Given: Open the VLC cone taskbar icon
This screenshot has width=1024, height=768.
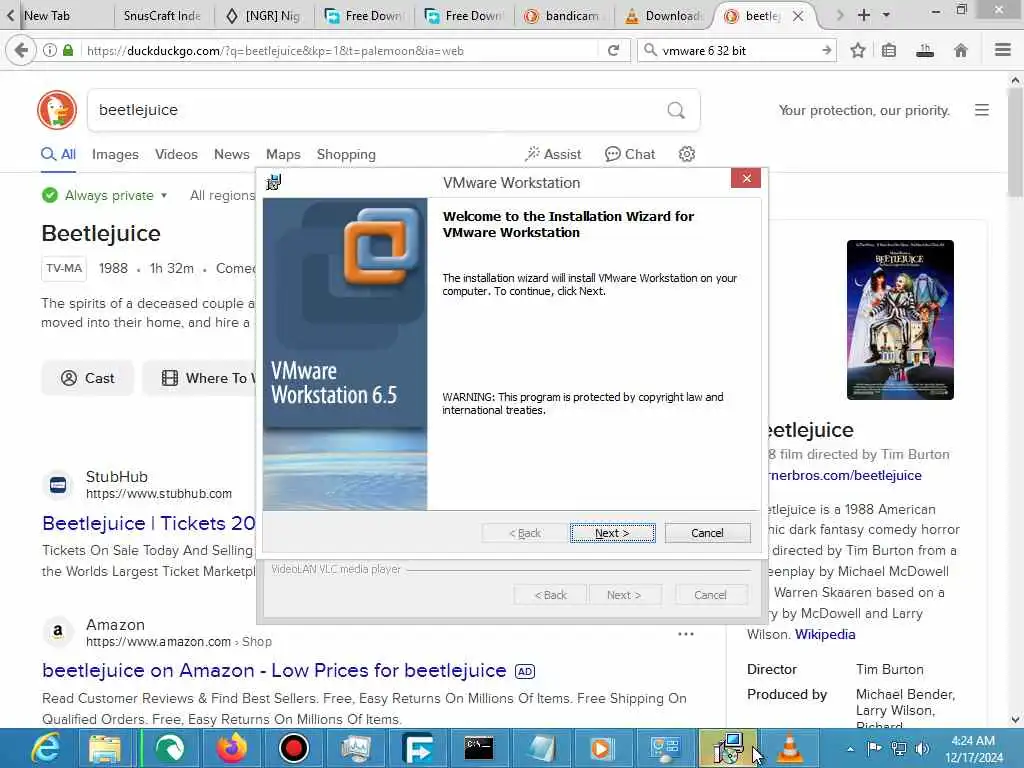Looking at the screenshot, I should point(790,748).
